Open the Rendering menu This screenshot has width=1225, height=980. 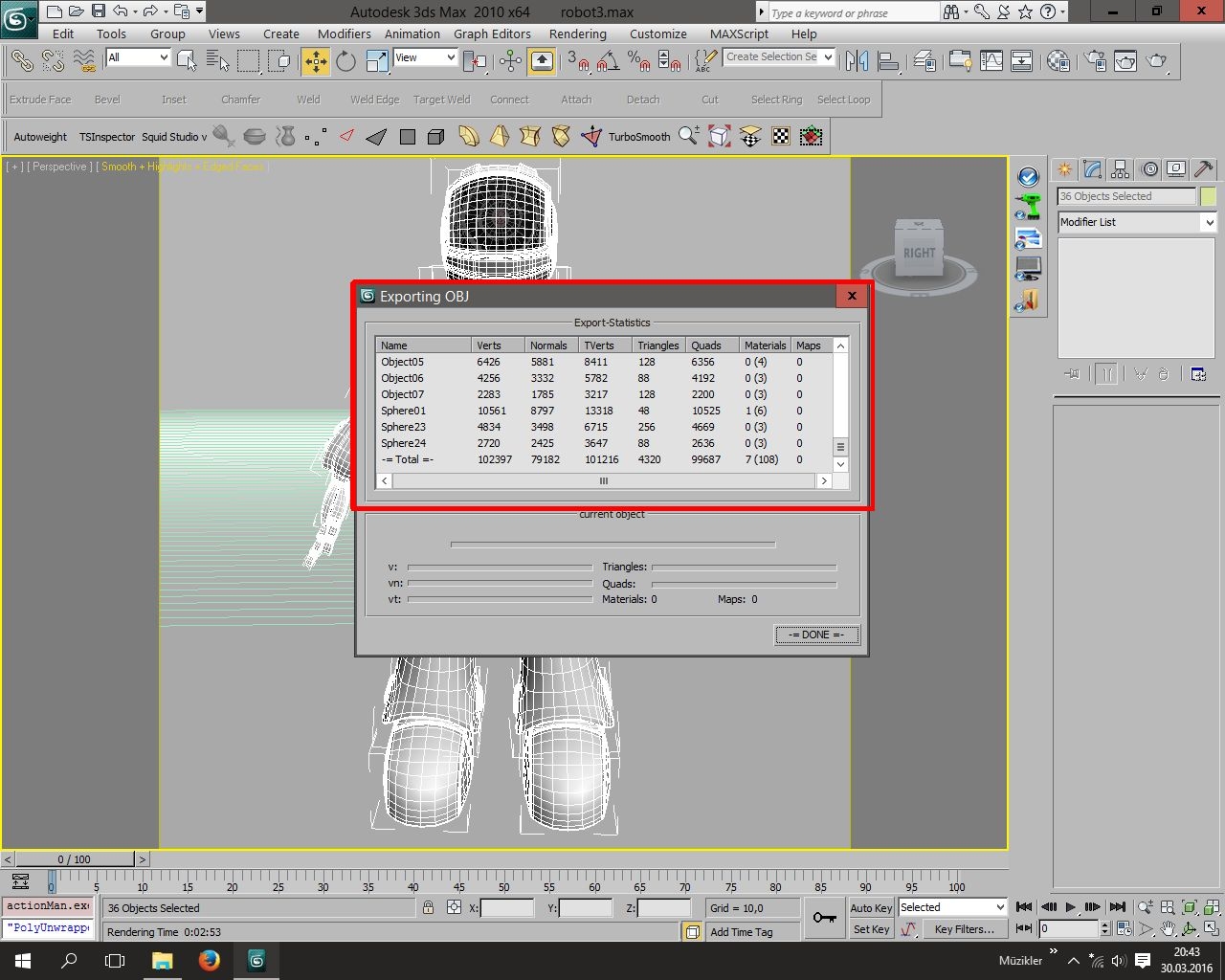point(577,33)
